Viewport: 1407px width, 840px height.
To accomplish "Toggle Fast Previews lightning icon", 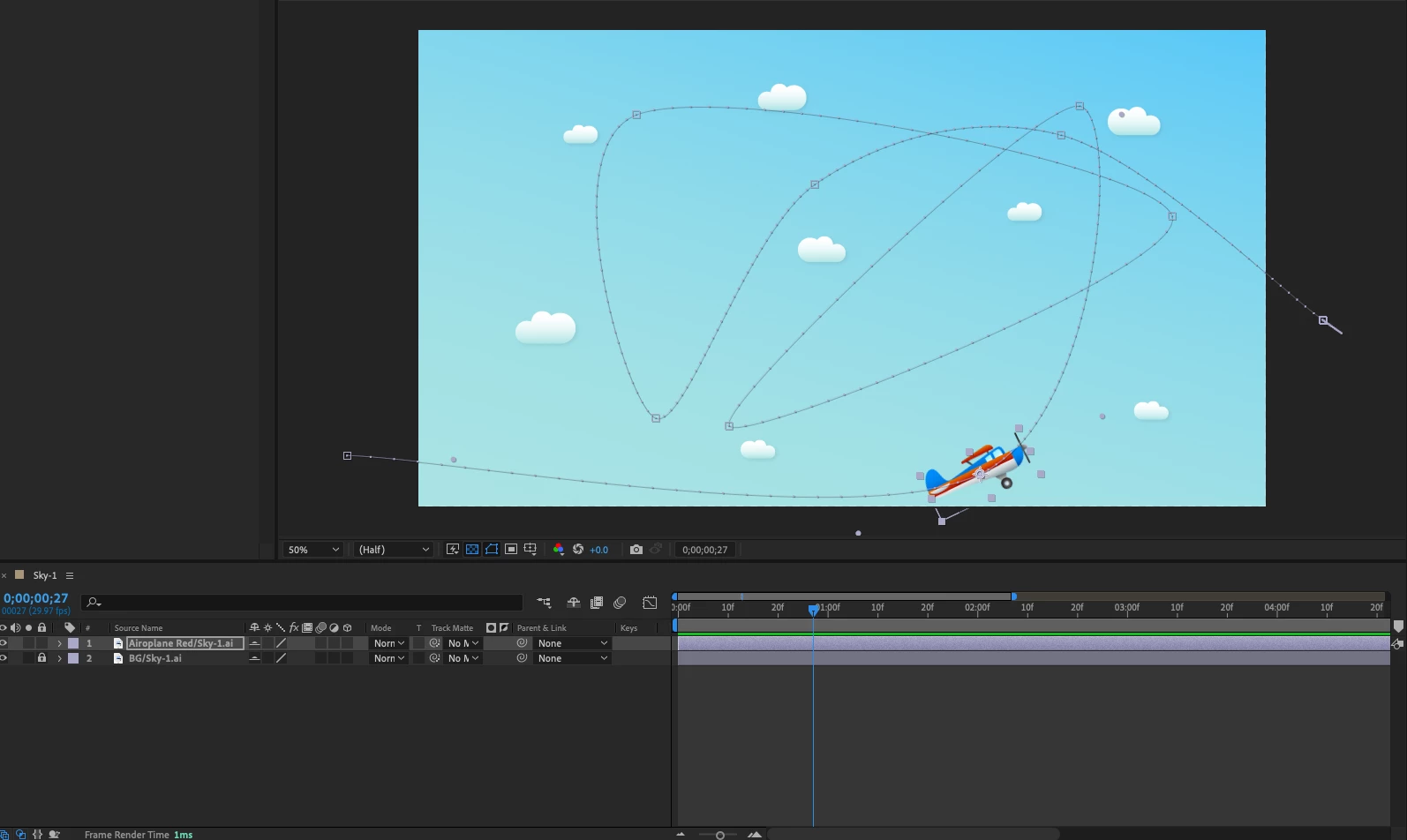I will coord(453,550).
